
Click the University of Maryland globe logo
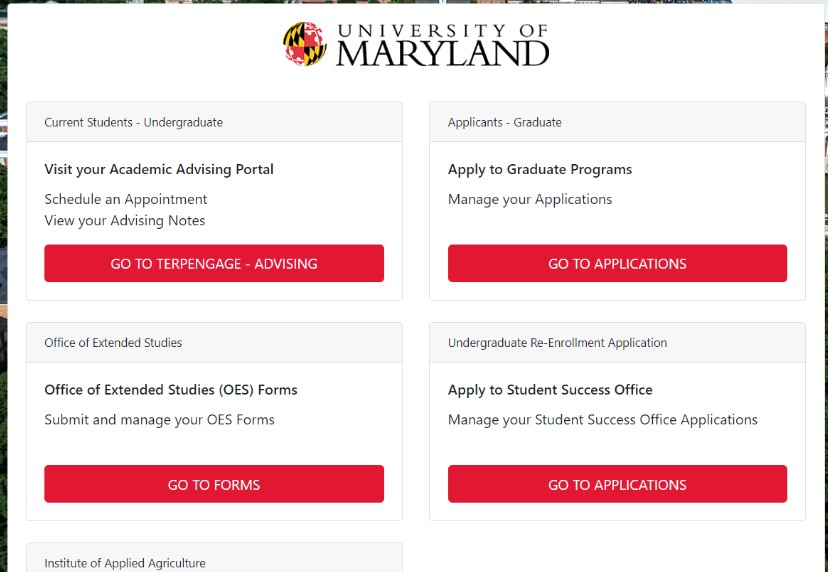click(x=305, y=44)
